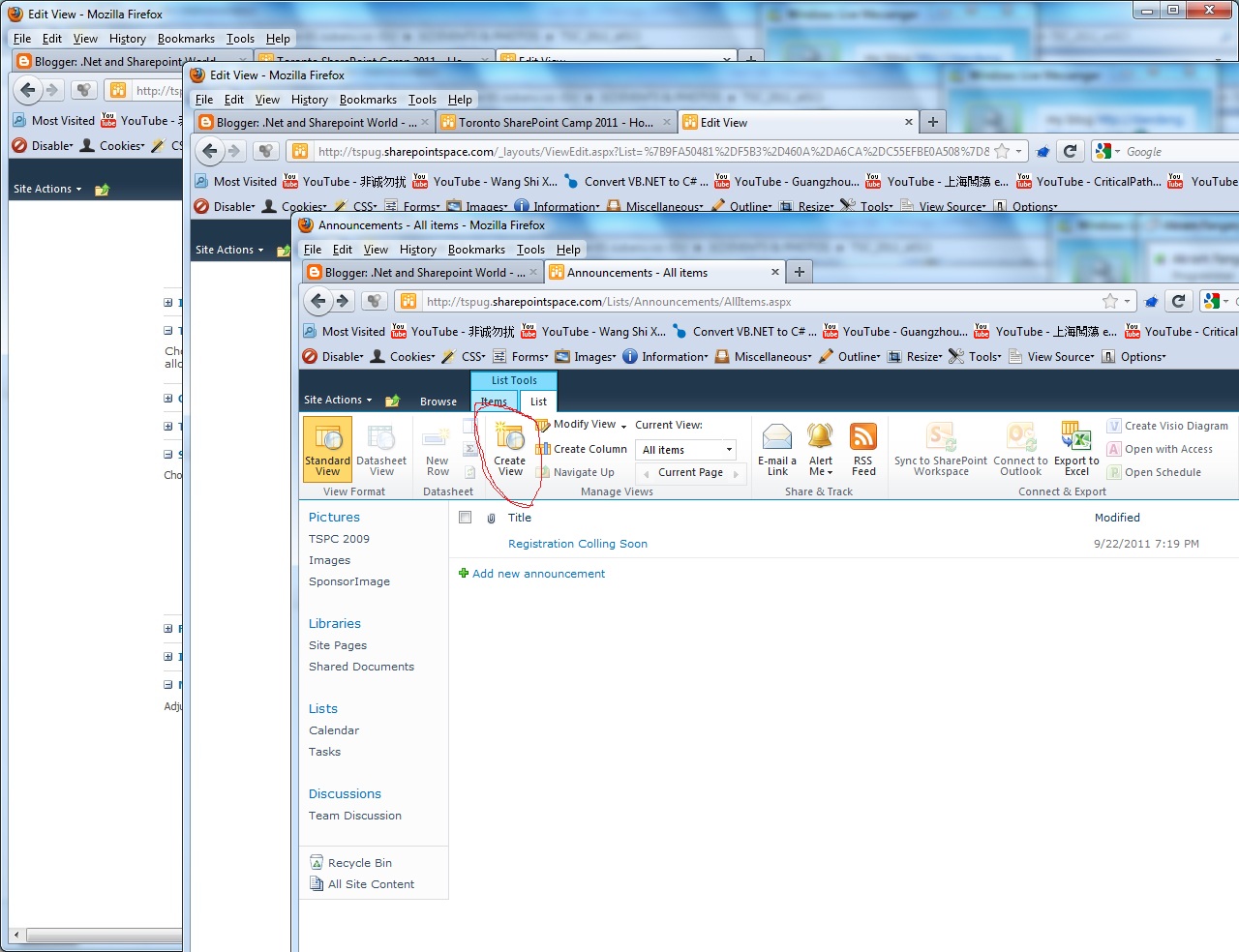Open the Export to Excel tool
The height and width of the screenshot is (952, 1239).
tap(1075, 448)
